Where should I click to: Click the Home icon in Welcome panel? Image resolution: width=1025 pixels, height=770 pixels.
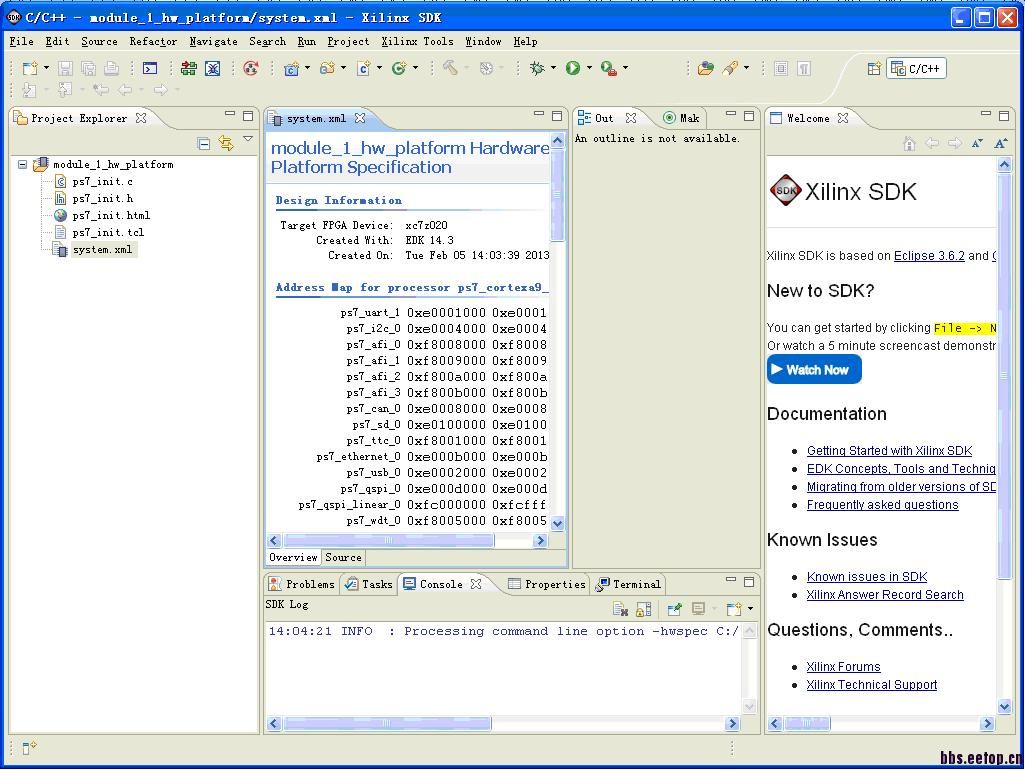pos(909,144)
